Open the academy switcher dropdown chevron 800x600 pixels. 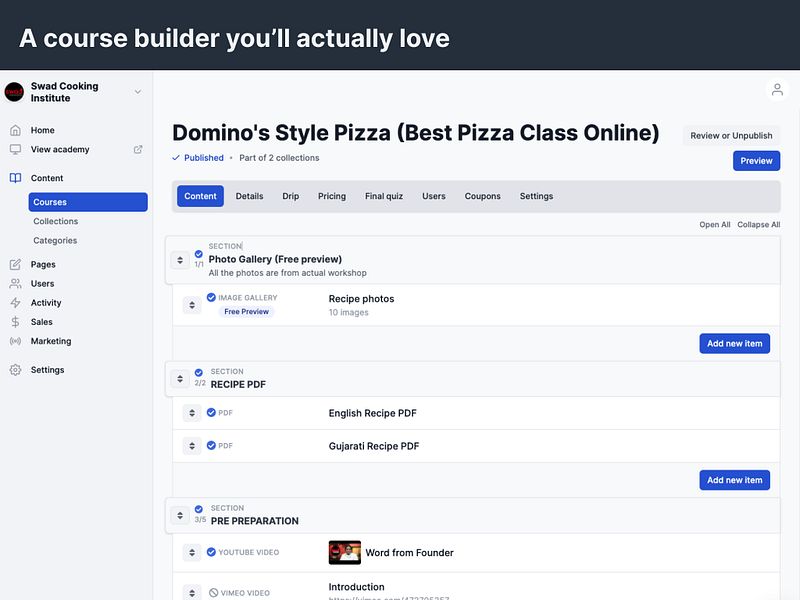click(x=138, y=92)
